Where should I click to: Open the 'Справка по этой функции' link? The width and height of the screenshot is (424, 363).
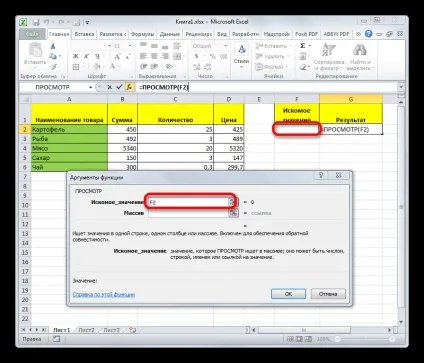(x=104, y=294)
